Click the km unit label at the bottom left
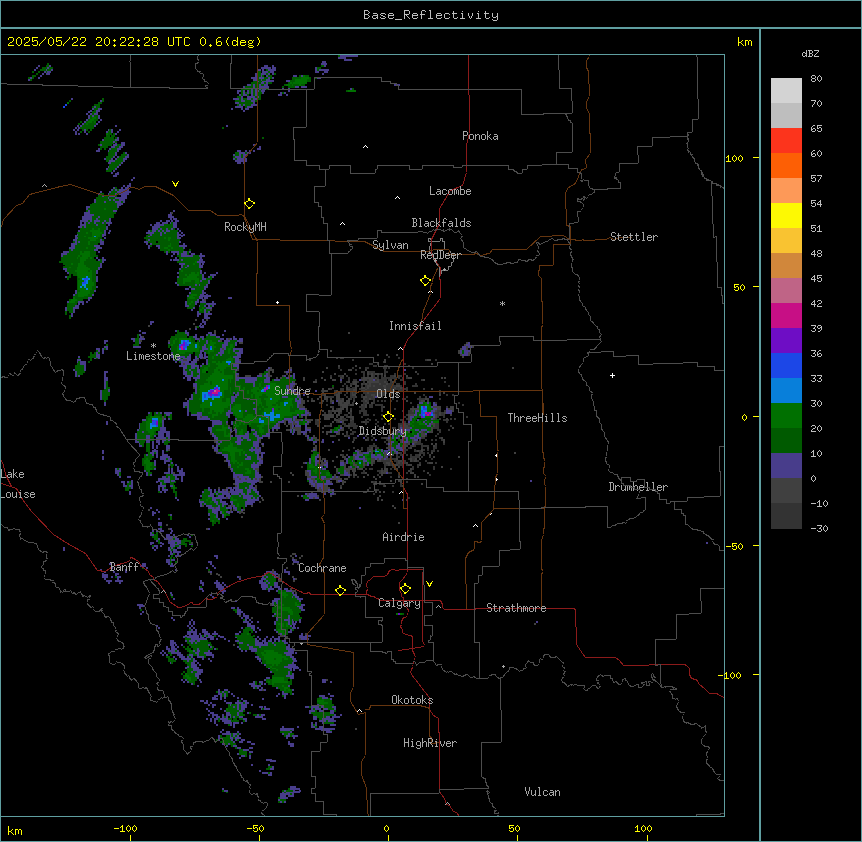The height and width of the screenshot is (842, 862). pos(15,831)
